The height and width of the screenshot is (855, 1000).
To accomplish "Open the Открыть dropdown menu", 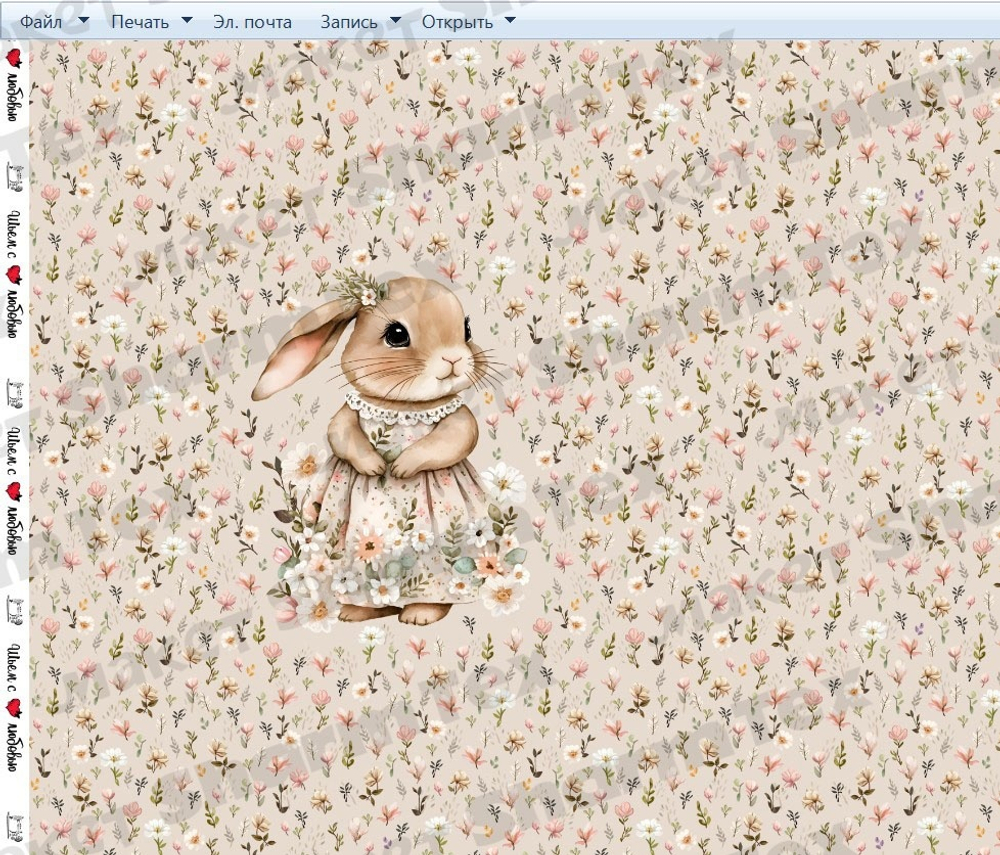I will [x=468, y=22].
